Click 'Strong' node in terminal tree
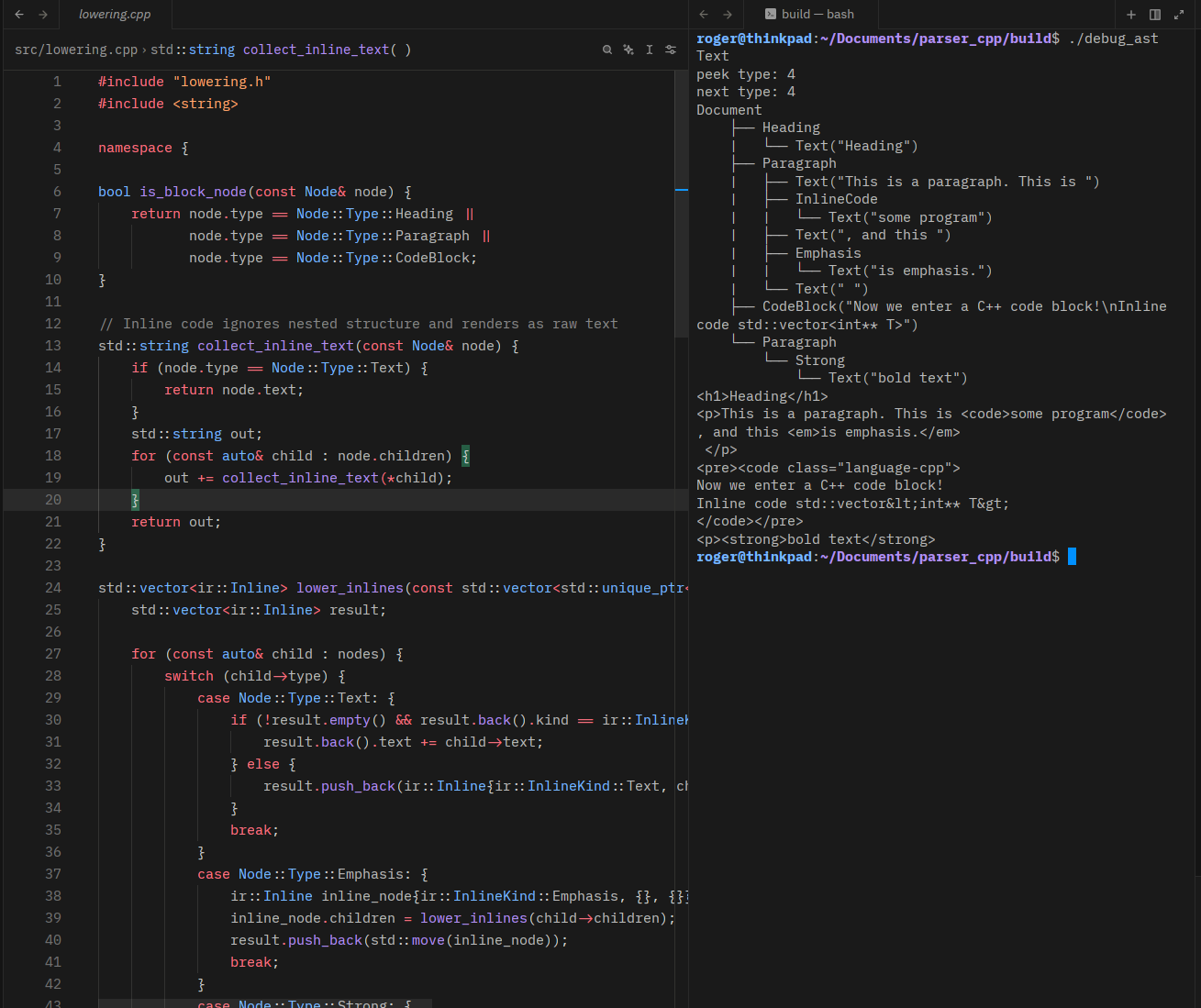Image resolution: width=1201 pixels, height=1008 pixels. point(820,360)
